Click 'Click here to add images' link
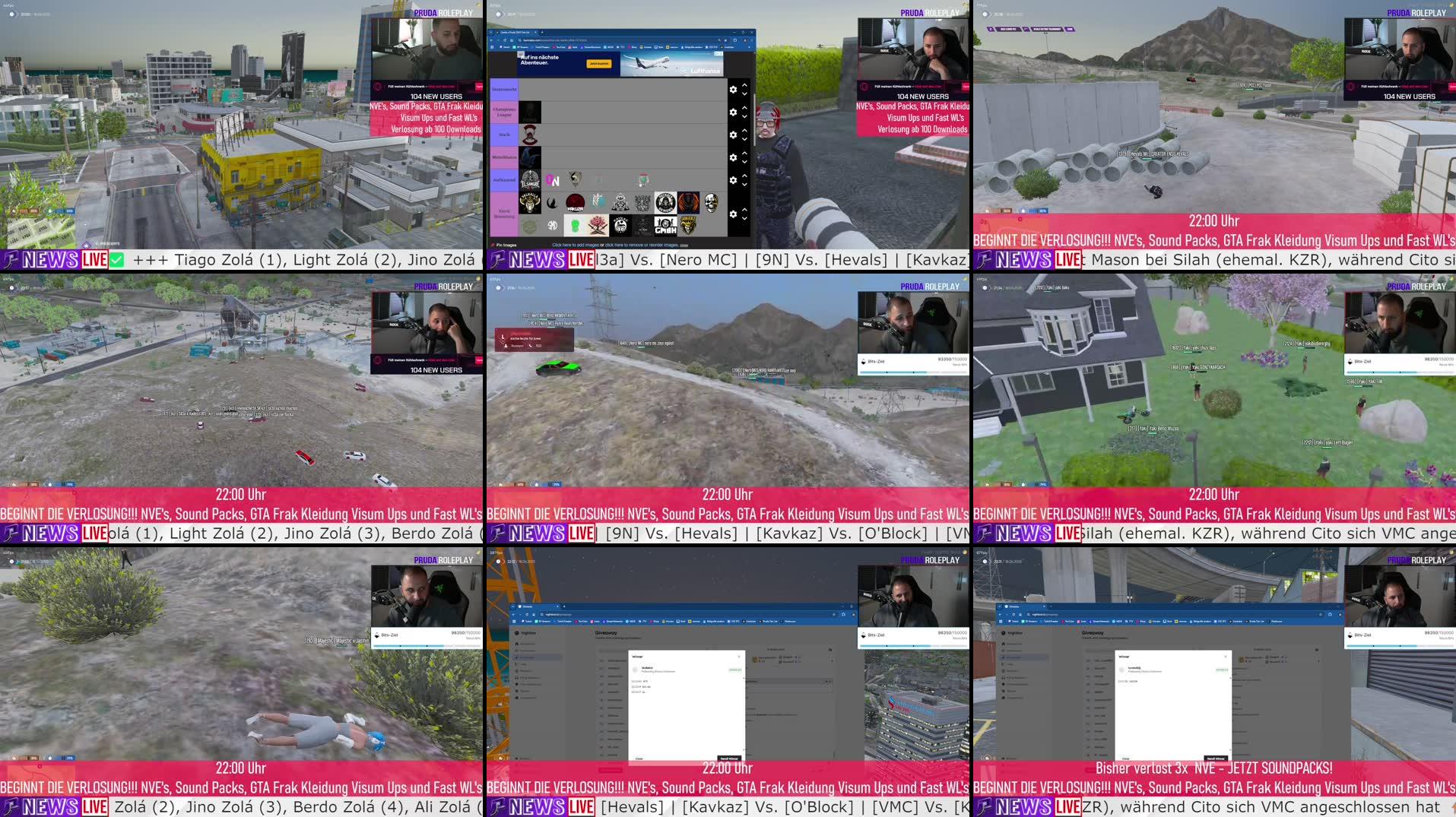 (576, 245)
